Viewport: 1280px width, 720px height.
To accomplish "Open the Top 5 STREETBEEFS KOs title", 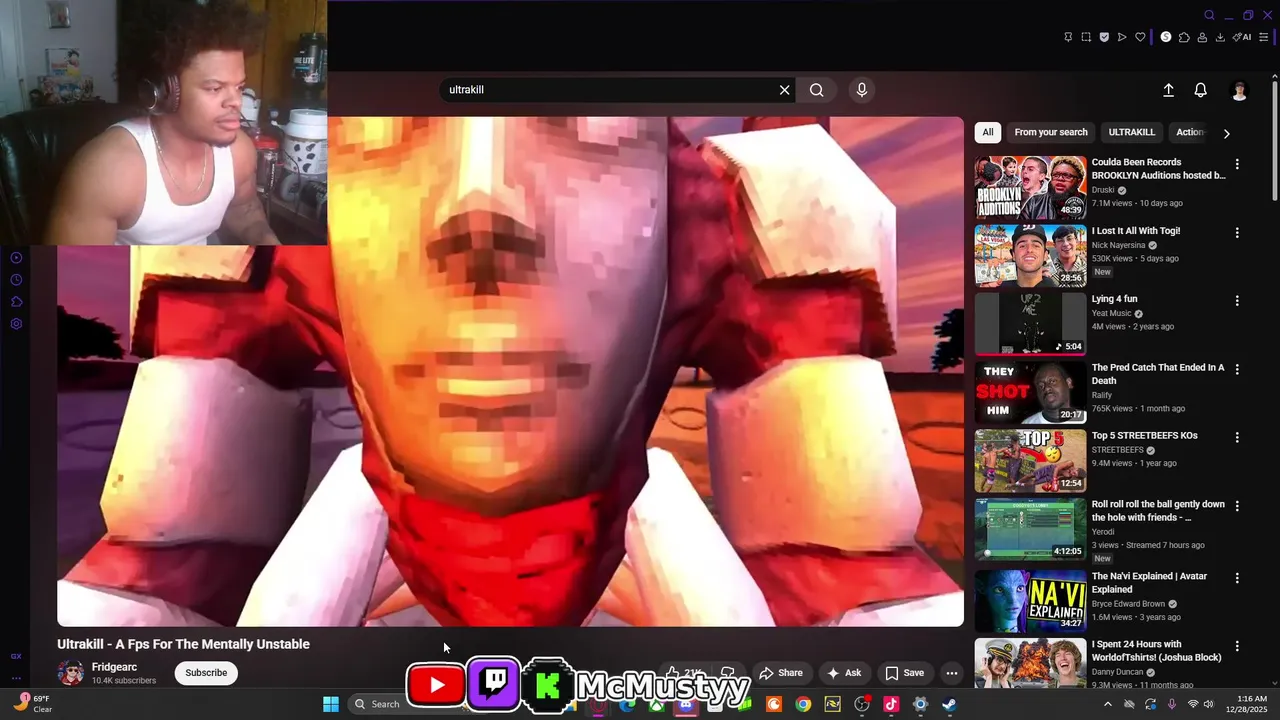I will pos(1145,436).
